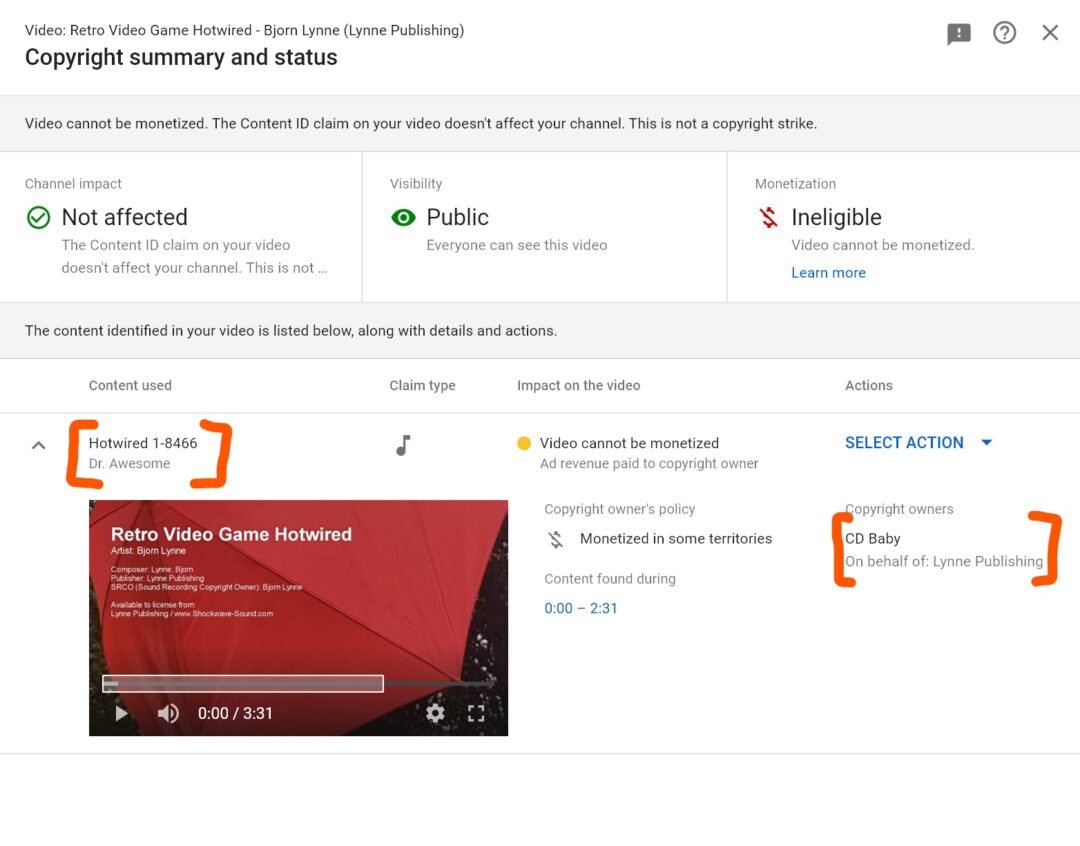The width and height of the screenshot is (1080, 846).
Task: Click the Monetized in some territories policy icon
Action: click(x=557, y=538)
